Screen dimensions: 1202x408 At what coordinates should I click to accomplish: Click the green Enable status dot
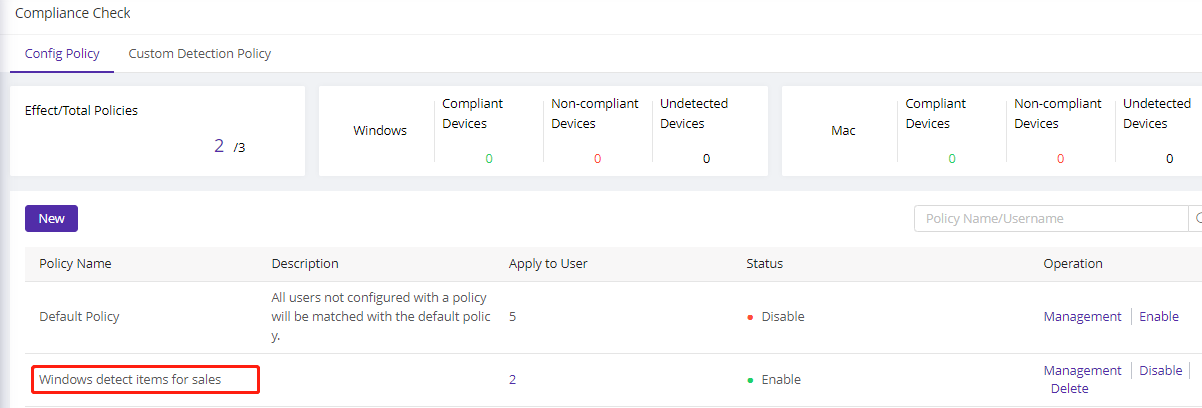(750, 381)
